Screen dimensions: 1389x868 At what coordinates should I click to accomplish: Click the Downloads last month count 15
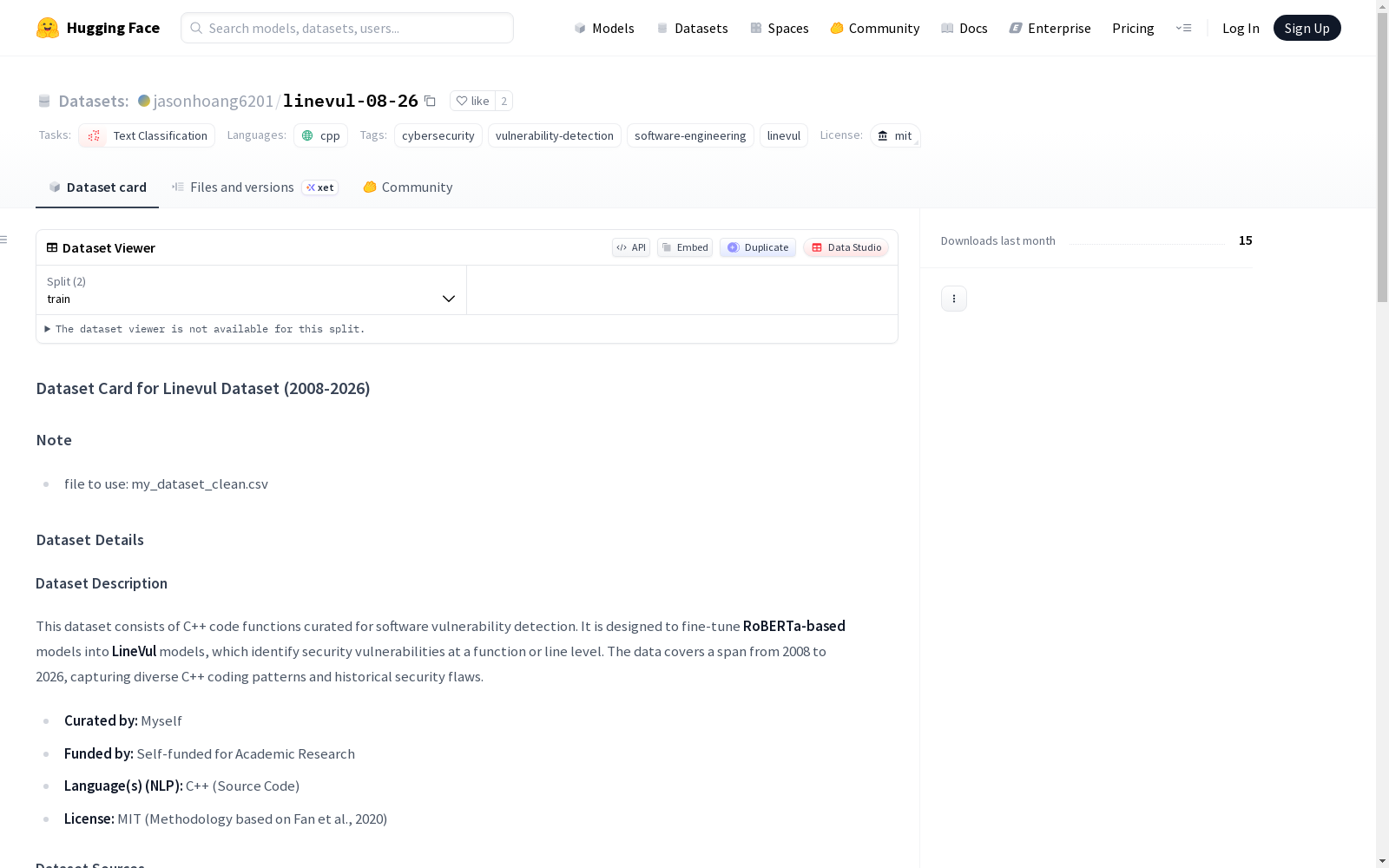click(x=1246, y=240)
